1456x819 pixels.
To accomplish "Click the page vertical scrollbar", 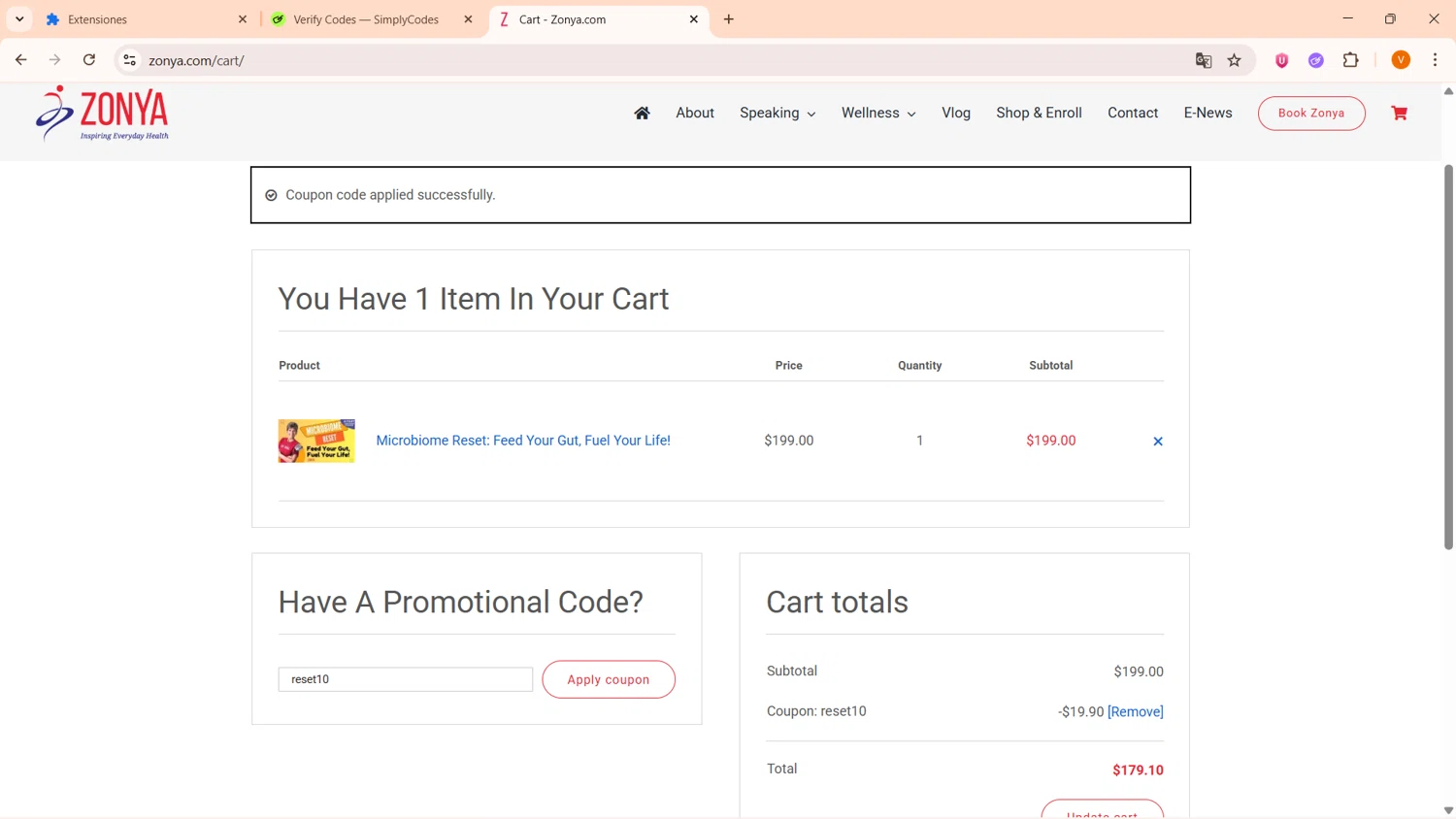I will [x=1448, y=356].
